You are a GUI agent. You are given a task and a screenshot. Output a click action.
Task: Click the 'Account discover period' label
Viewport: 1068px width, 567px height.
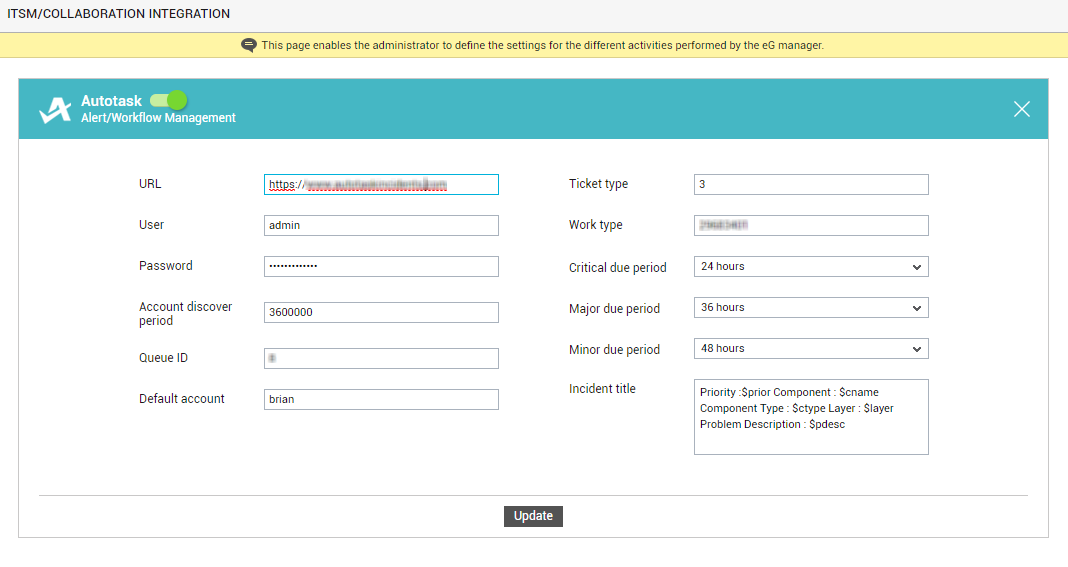[x=185, y=313]
